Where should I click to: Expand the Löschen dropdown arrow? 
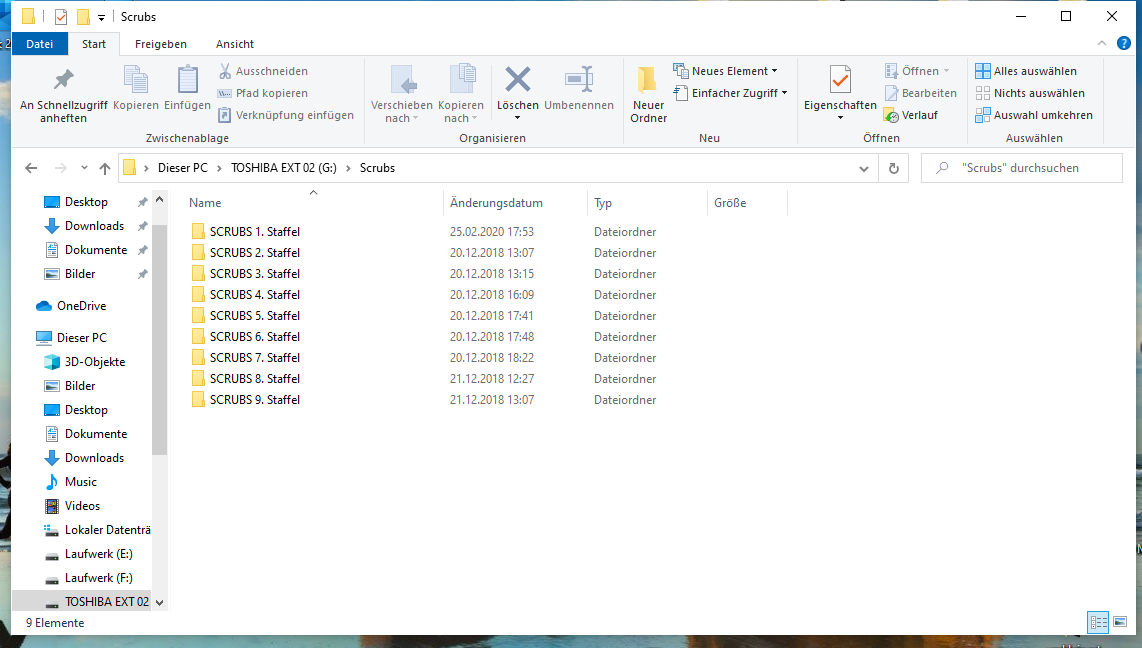(518, 118)
